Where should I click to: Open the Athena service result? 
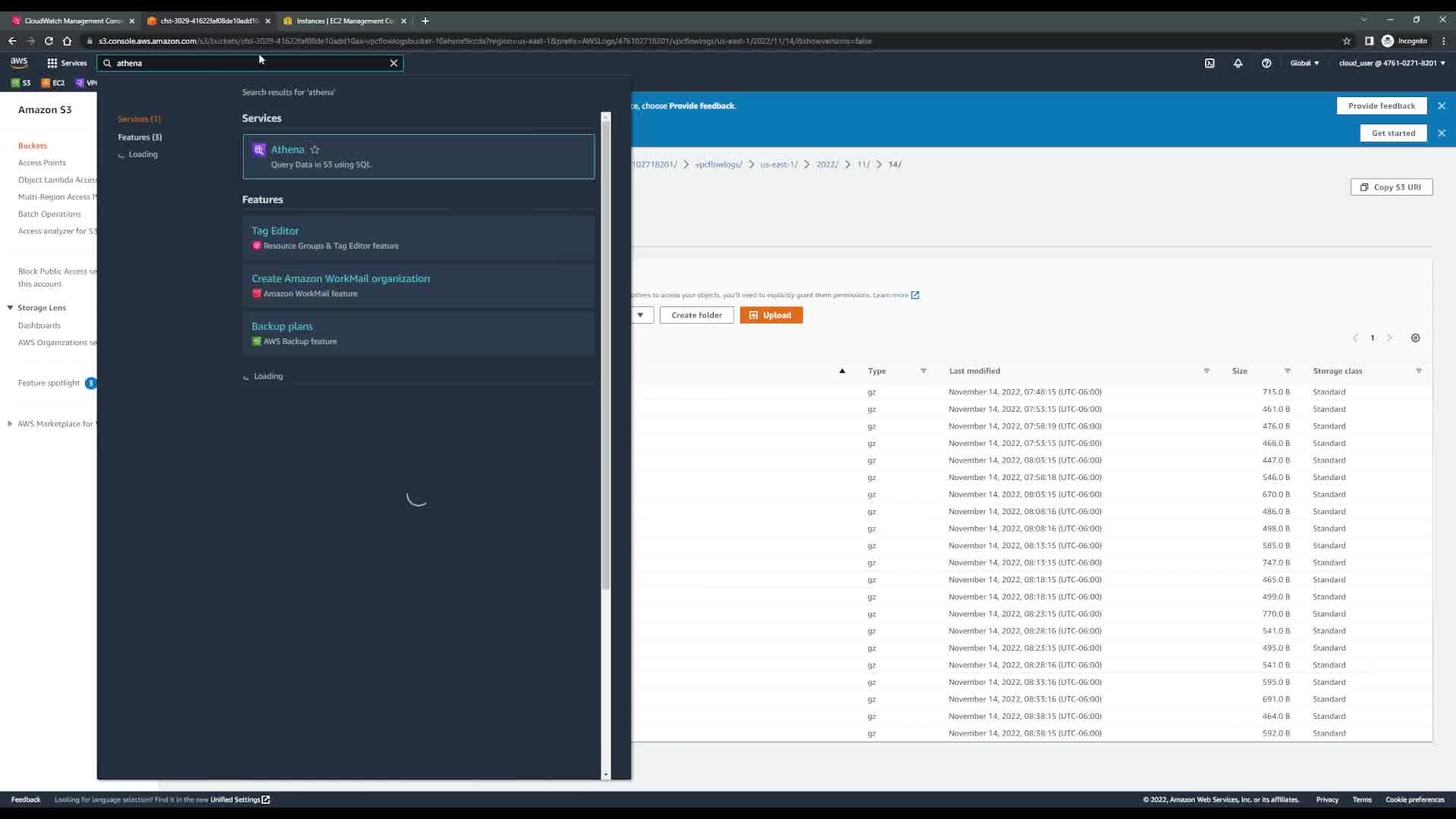point(287,149)
